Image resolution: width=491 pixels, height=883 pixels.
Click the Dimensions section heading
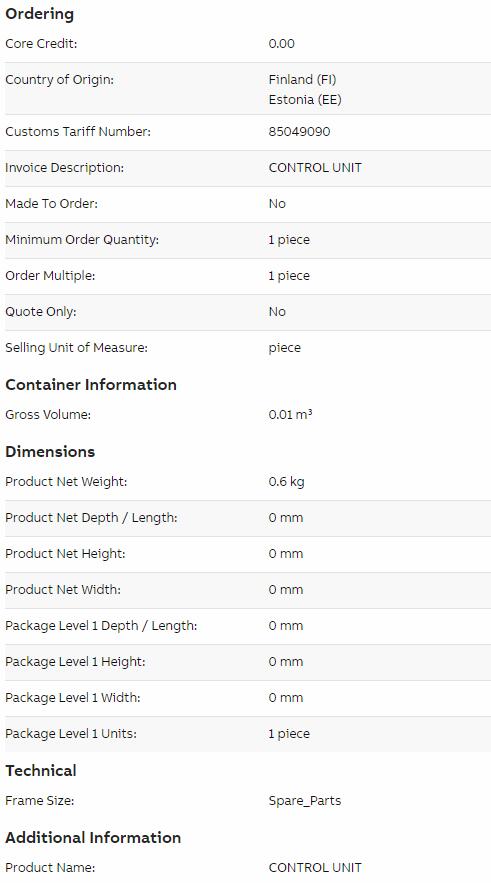click(50, 452)
